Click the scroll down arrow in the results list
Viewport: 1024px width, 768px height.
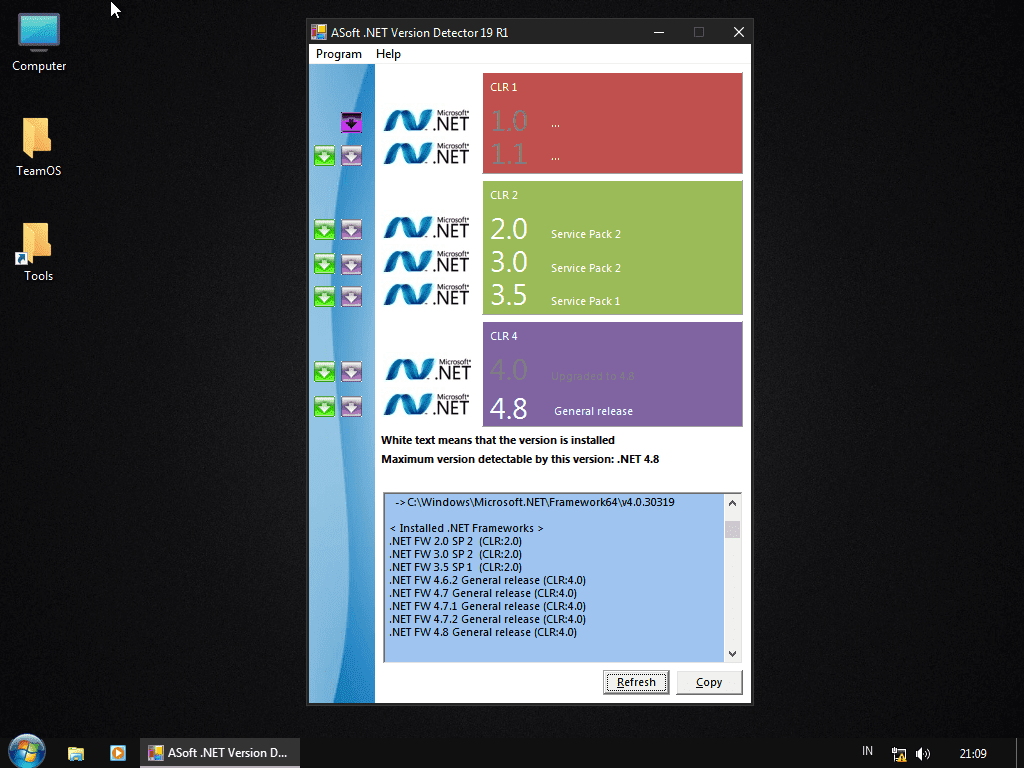[732, 654]
